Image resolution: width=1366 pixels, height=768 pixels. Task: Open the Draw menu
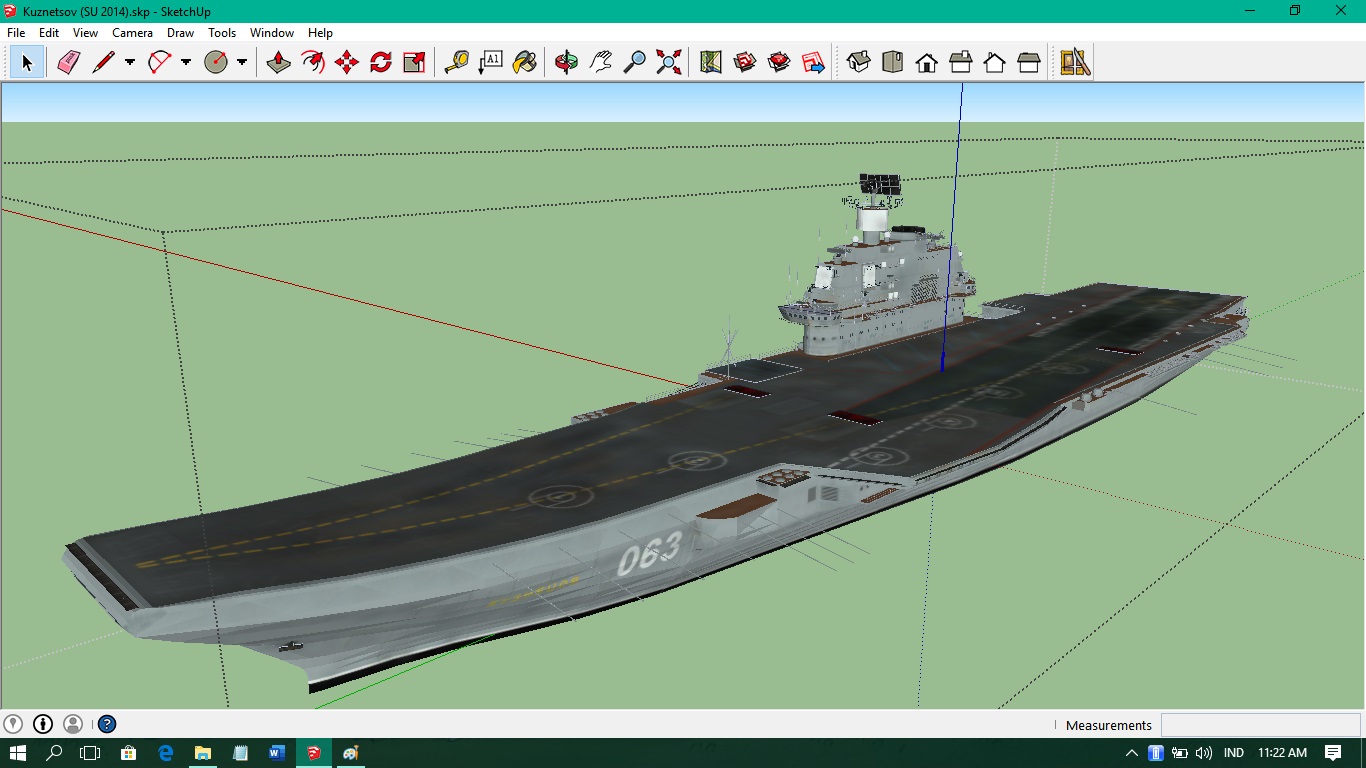coord(180,33)
